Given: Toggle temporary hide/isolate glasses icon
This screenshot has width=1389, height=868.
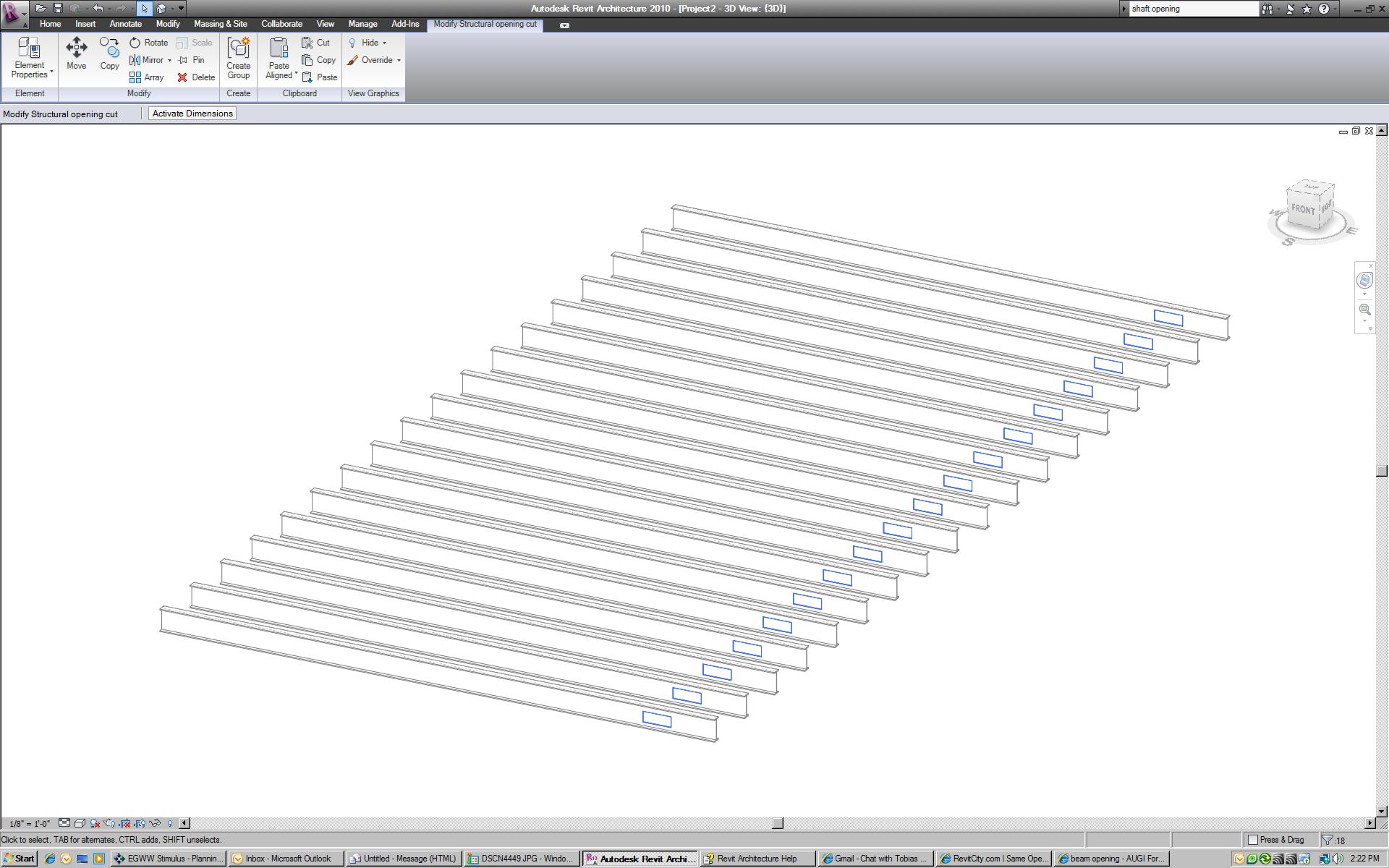Looking at the screenshot, I should coord(155,823).
